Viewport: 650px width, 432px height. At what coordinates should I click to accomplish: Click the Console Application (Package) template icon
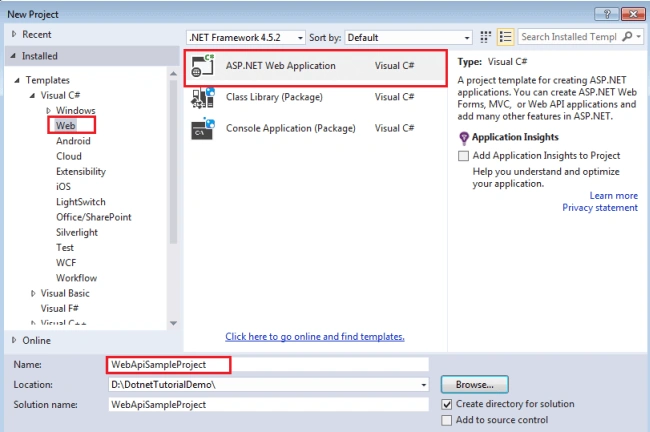coord(203,129)
